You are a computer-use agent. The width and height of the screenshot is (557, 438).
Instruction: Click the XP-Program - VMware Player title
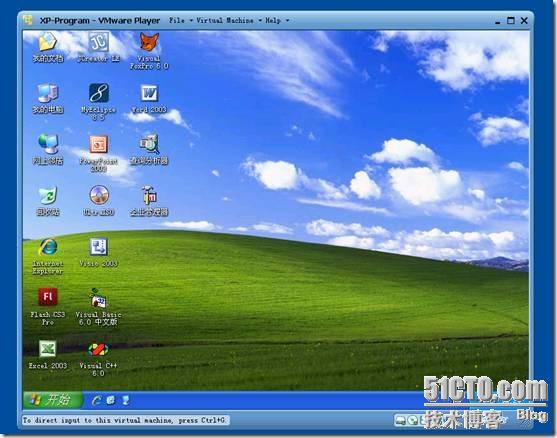pos(100,21)
